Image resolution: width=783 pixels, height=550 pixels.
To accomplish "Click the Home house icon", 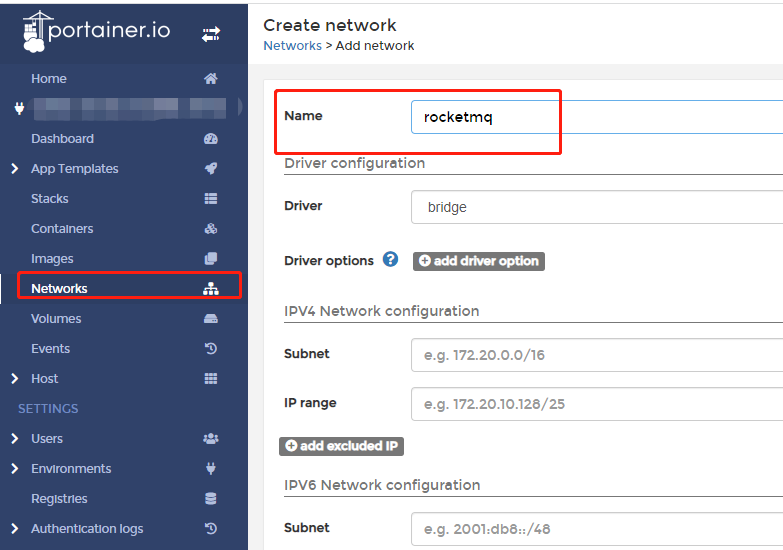I will [x=211, y=78].
